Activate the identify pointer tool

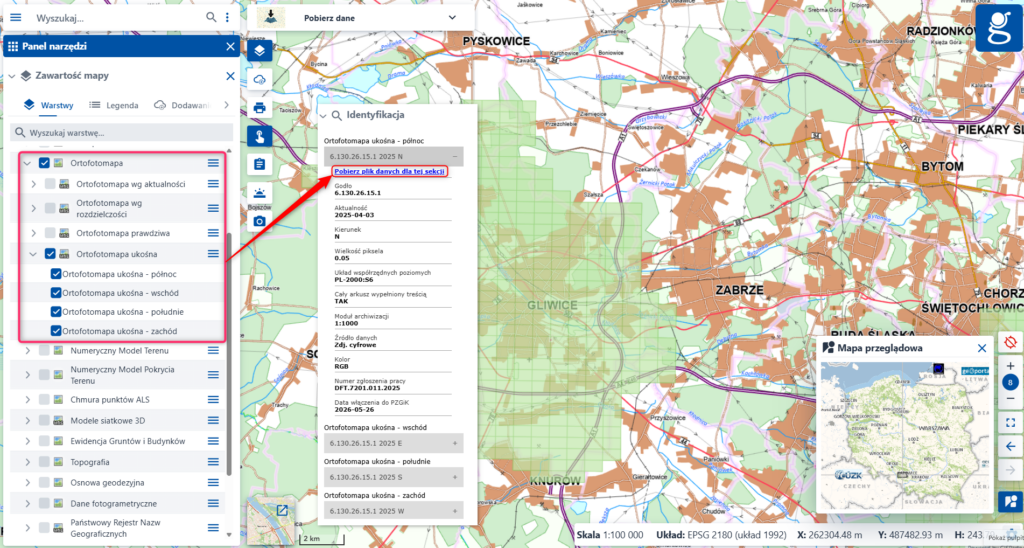click(259, 137)
